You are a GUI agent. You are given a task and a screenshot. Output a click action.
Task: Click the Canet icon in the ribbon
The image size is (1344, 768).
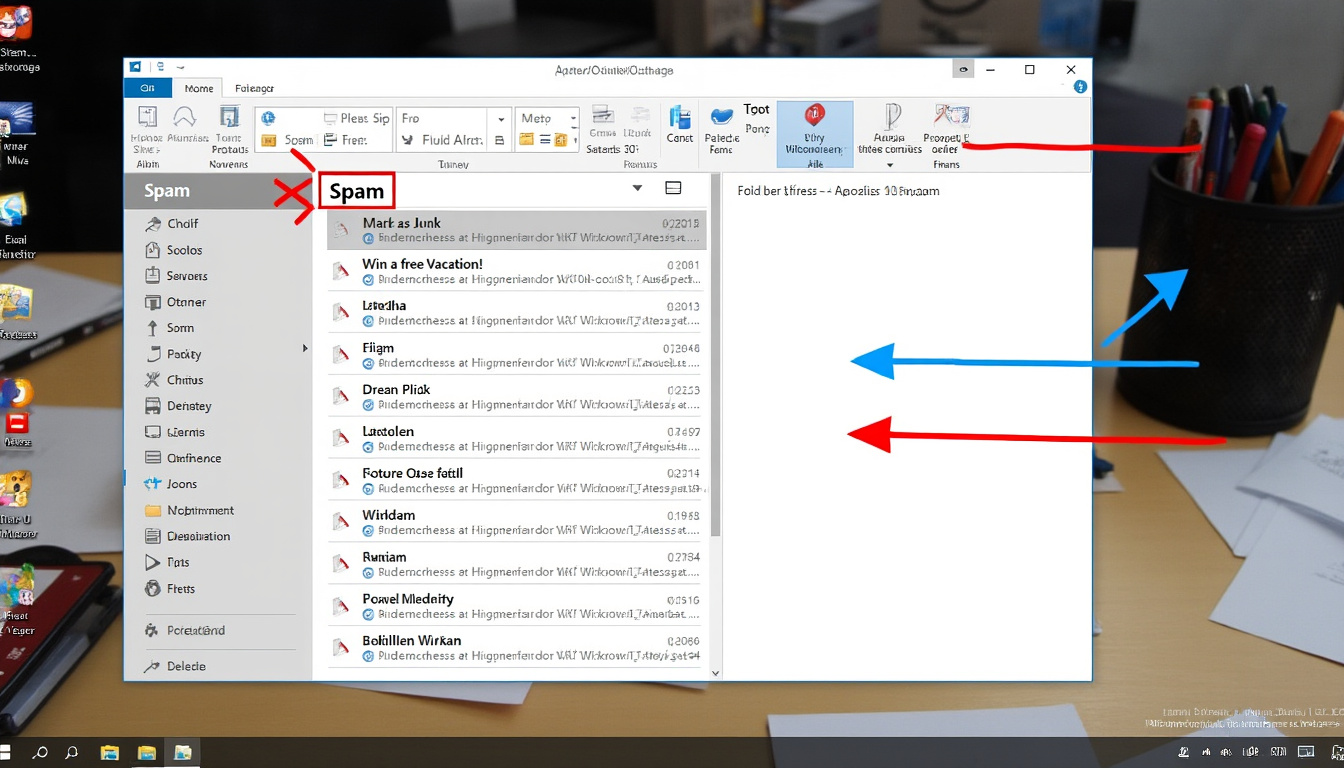[680, 122]
